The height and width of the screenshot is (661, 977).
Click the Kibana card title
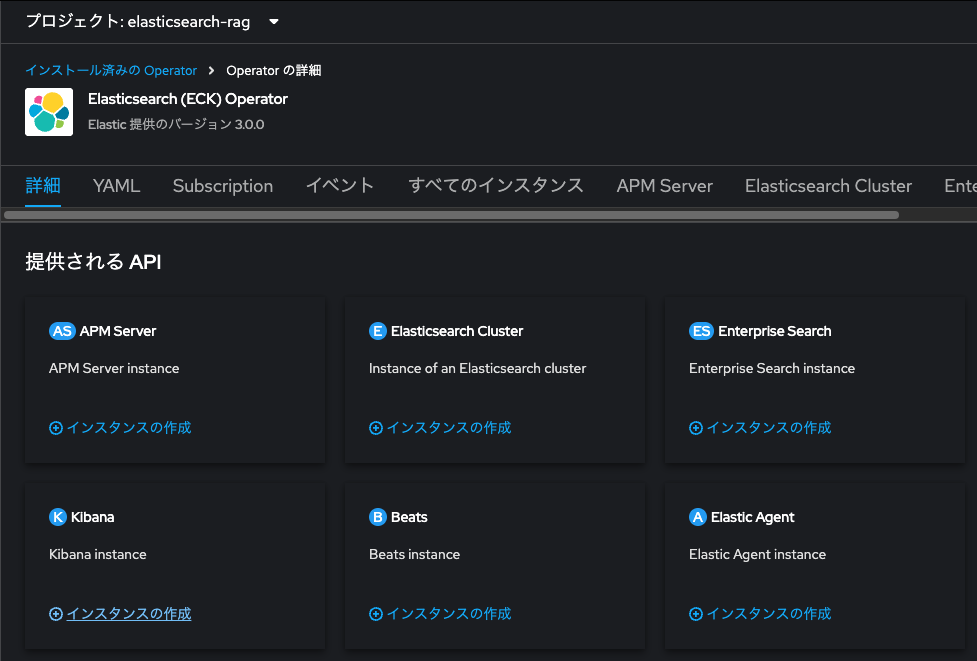pos(92,517)
